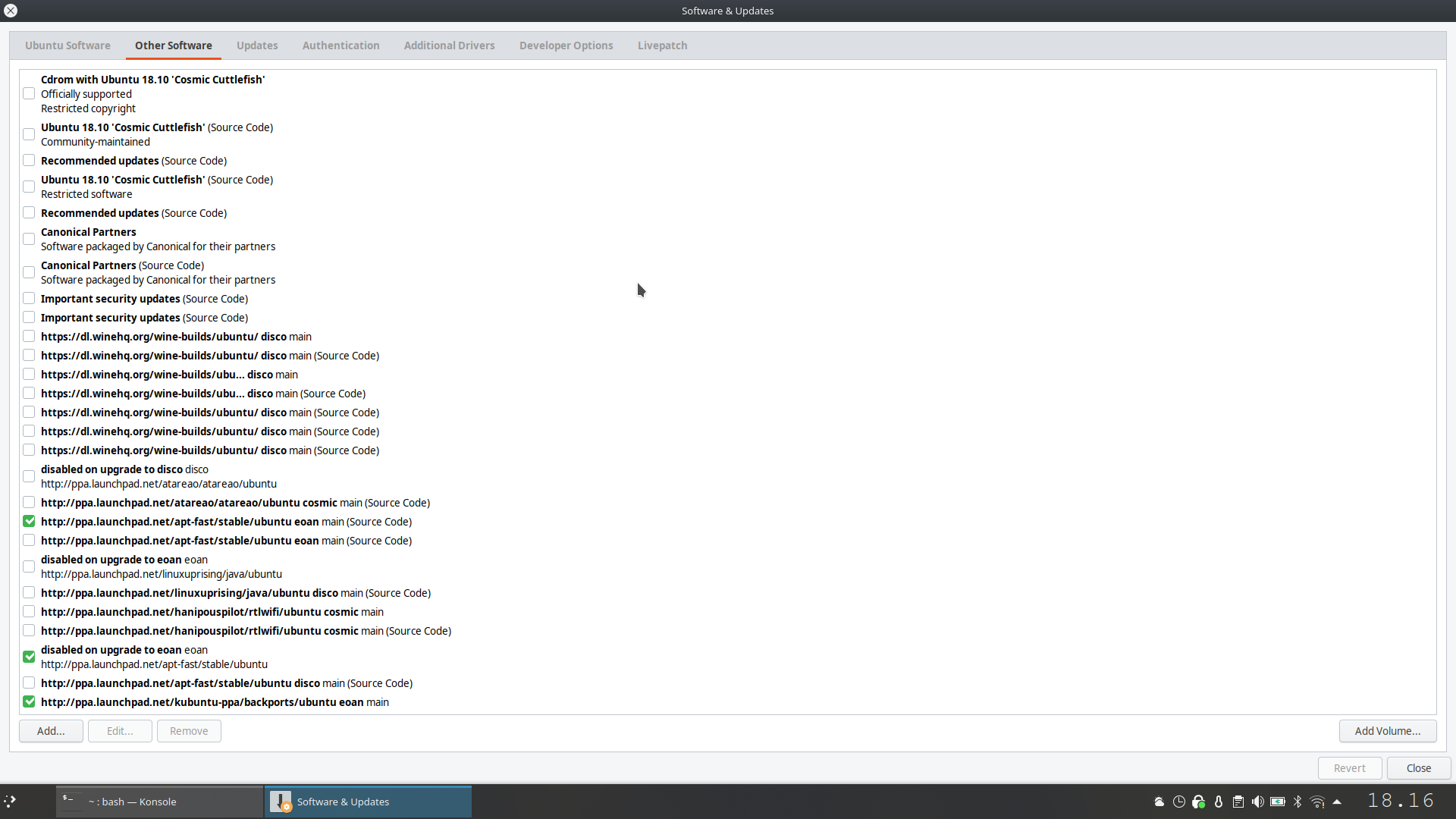Screen dimensions: 1456x819
Task: Open the Bluetooth tray icon
Action: (x=1298, y=802)
